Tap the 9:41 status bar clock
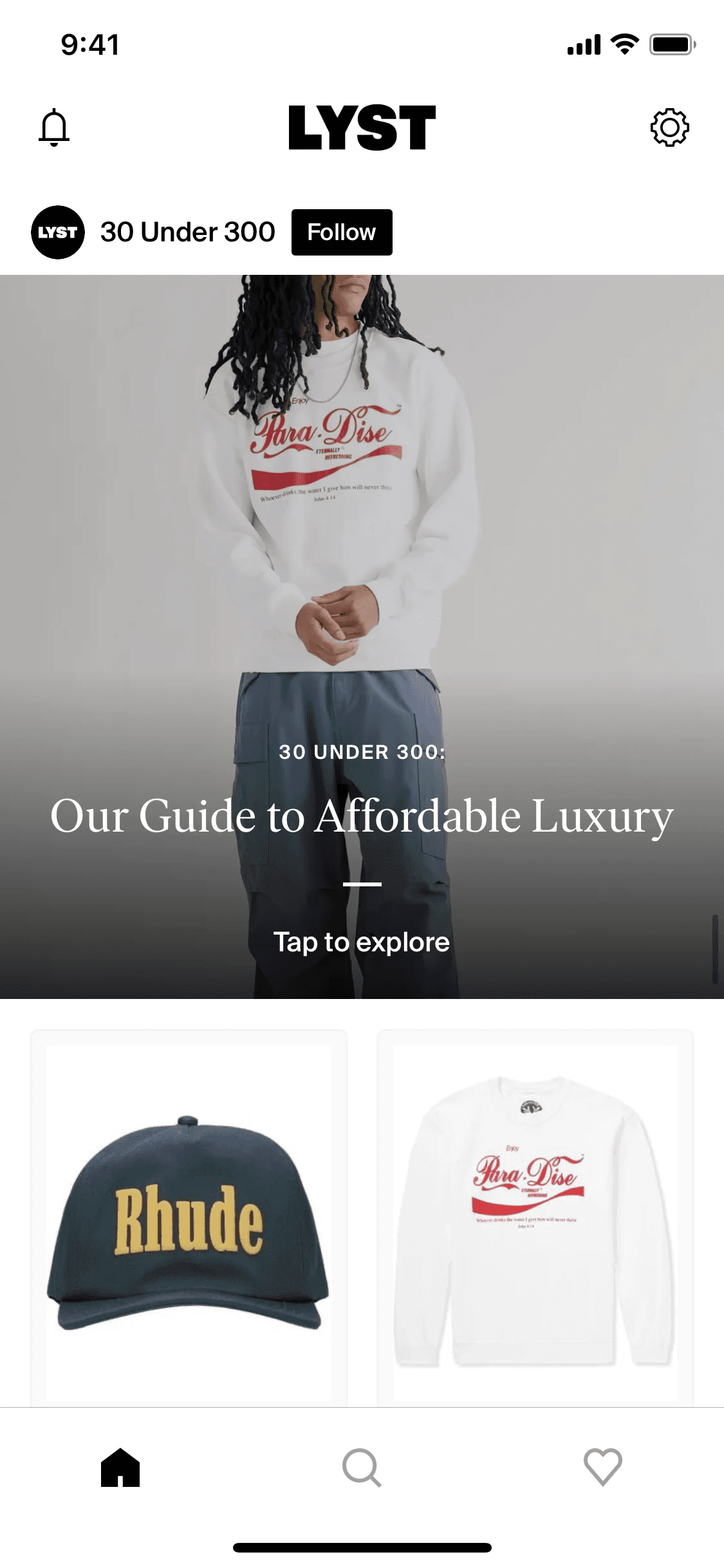The width and height of the screenshot is (724, 1568). pyautogui.click(x=90, y=45)
